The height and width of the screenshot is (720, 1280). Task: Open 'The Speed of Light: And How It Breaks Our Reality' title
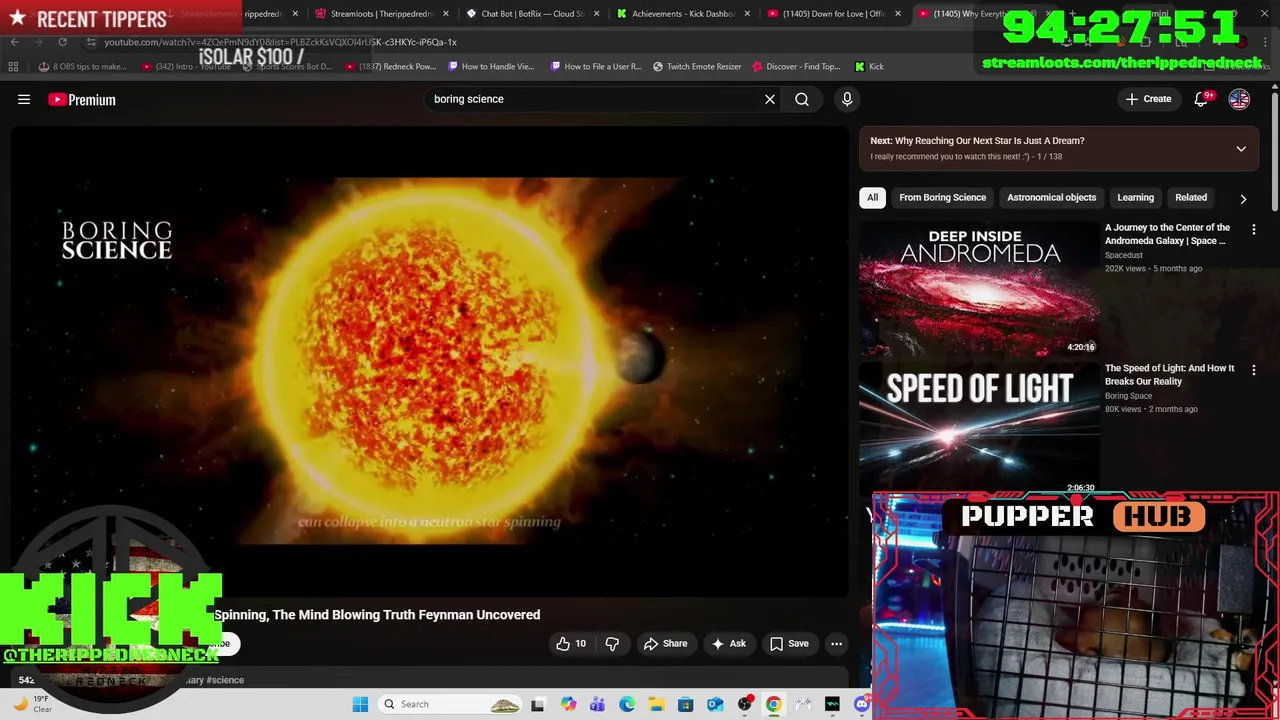point(1169,374)
